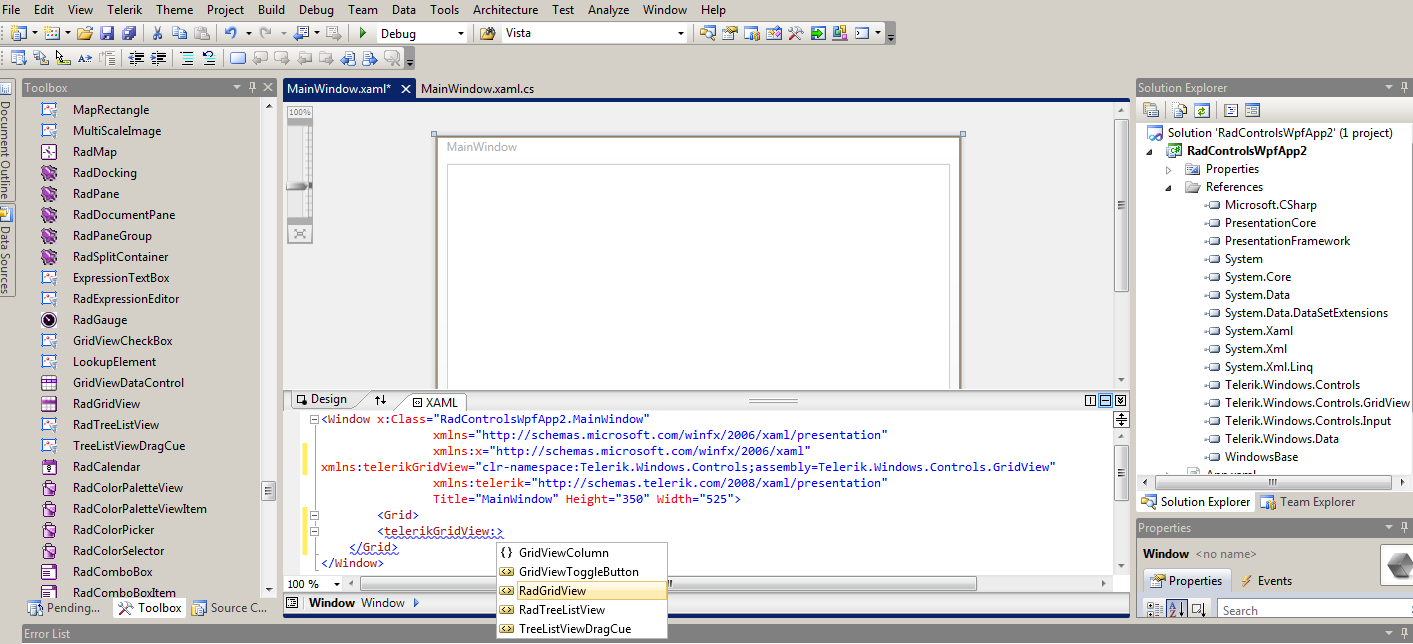The height and width of the screenshot is (644, 1413).
Task: Collapse the References tree node
Action: (1168, 187)
